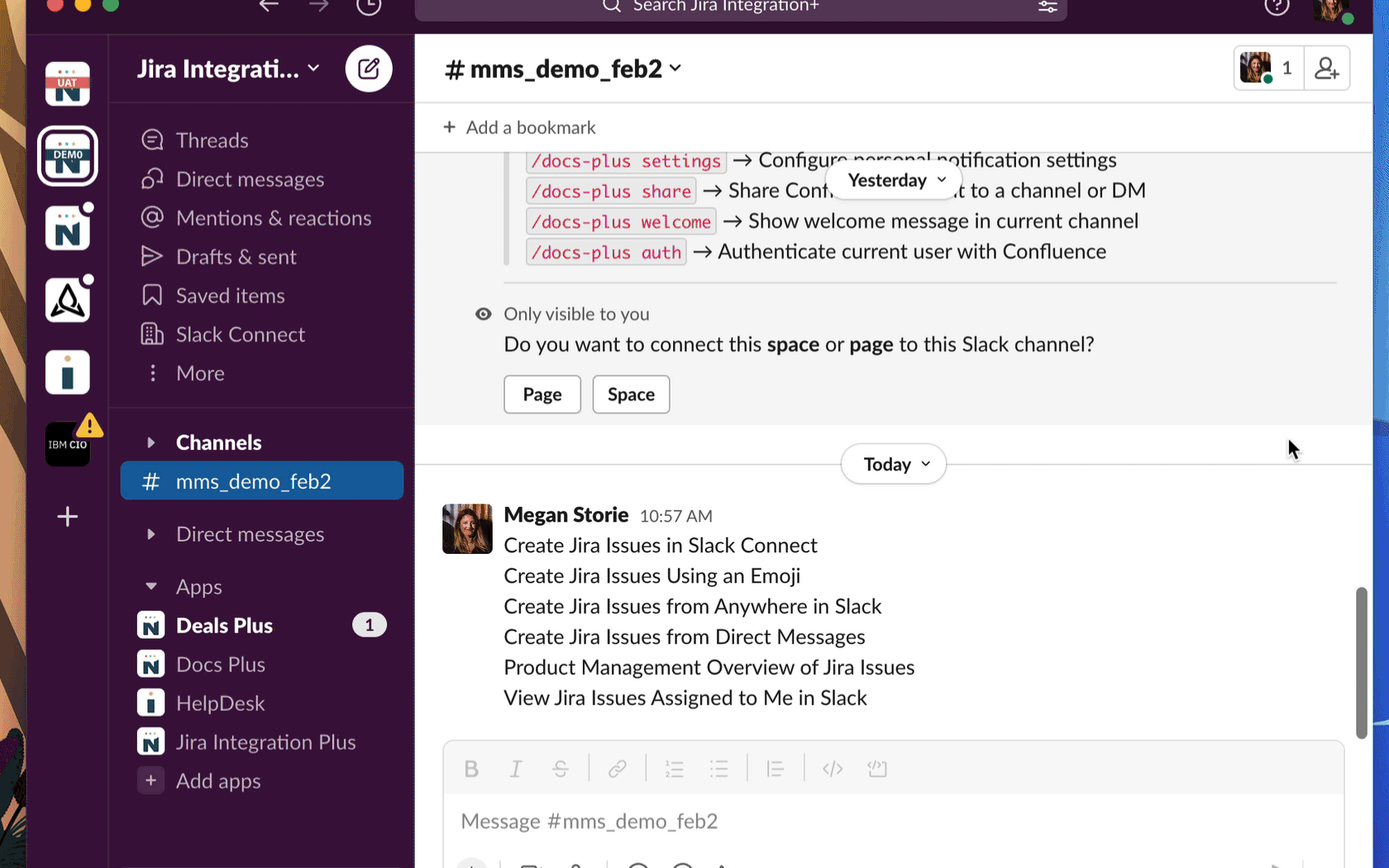View channel members list
1389x868 pixels.
[x=1269, y=69]
